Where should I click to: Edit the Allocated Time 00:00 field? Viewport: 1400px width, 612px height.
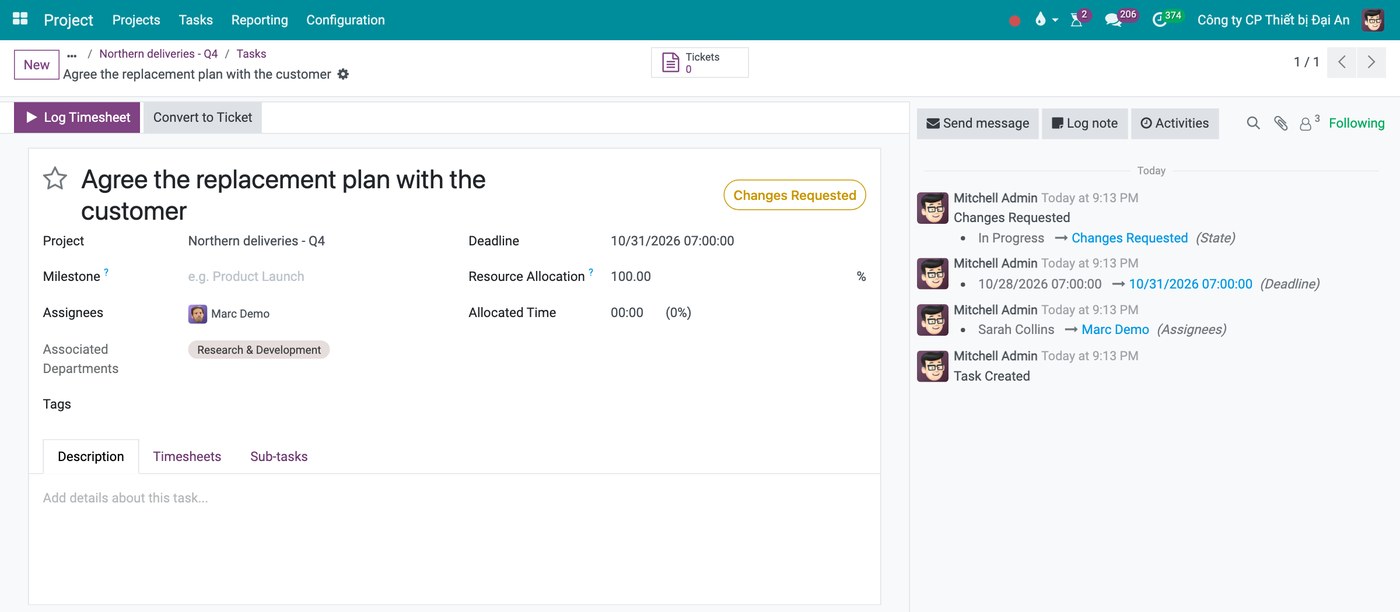(x=627, y=312)
